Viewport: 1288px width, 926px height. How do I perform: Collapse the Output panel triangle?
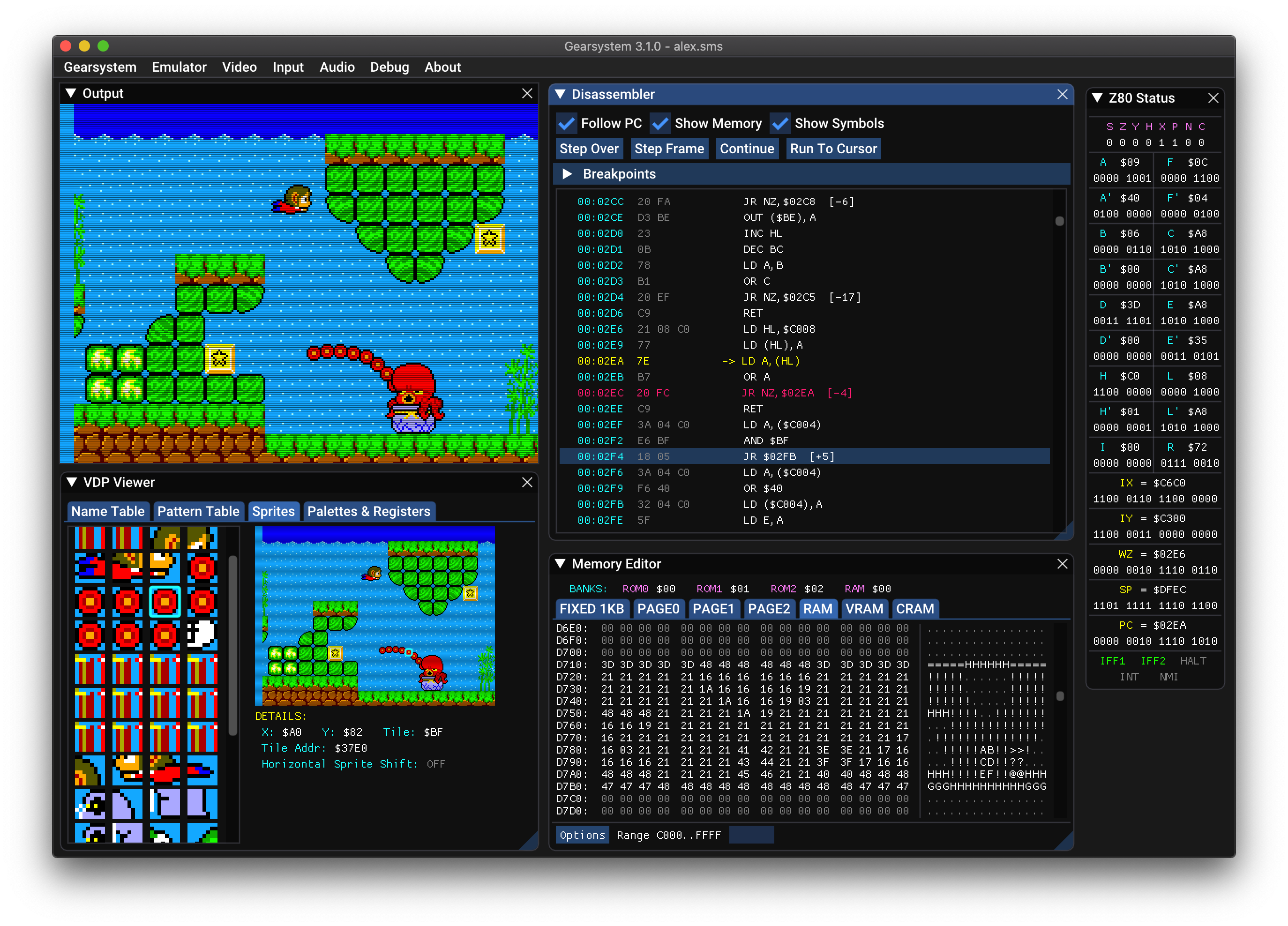(x=71, y=93)
